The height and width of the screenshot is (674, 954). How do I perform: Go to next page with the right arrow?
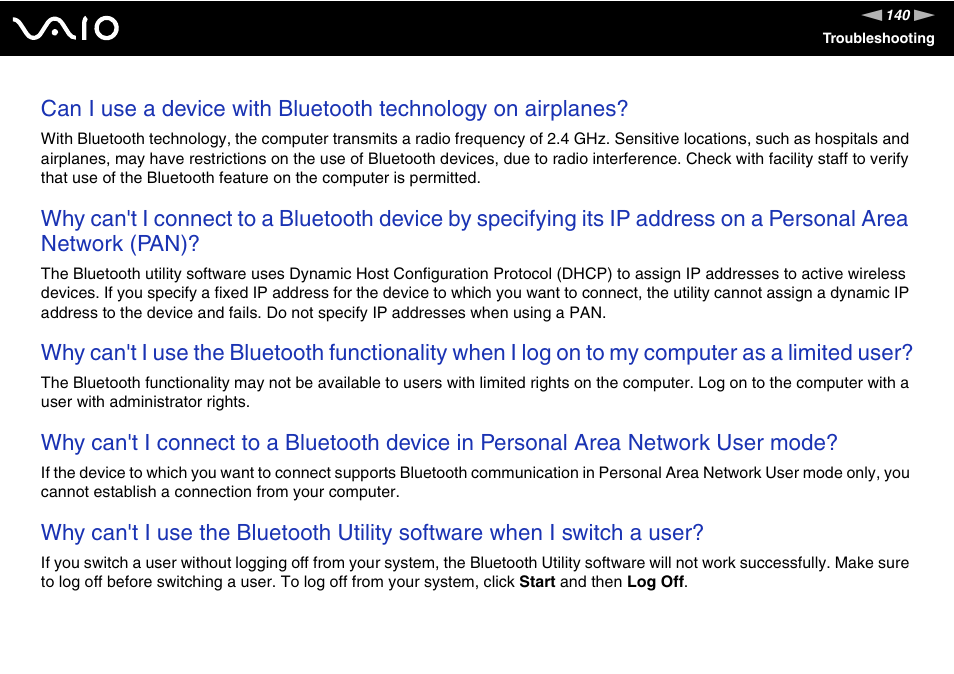(x=924, y=15)
